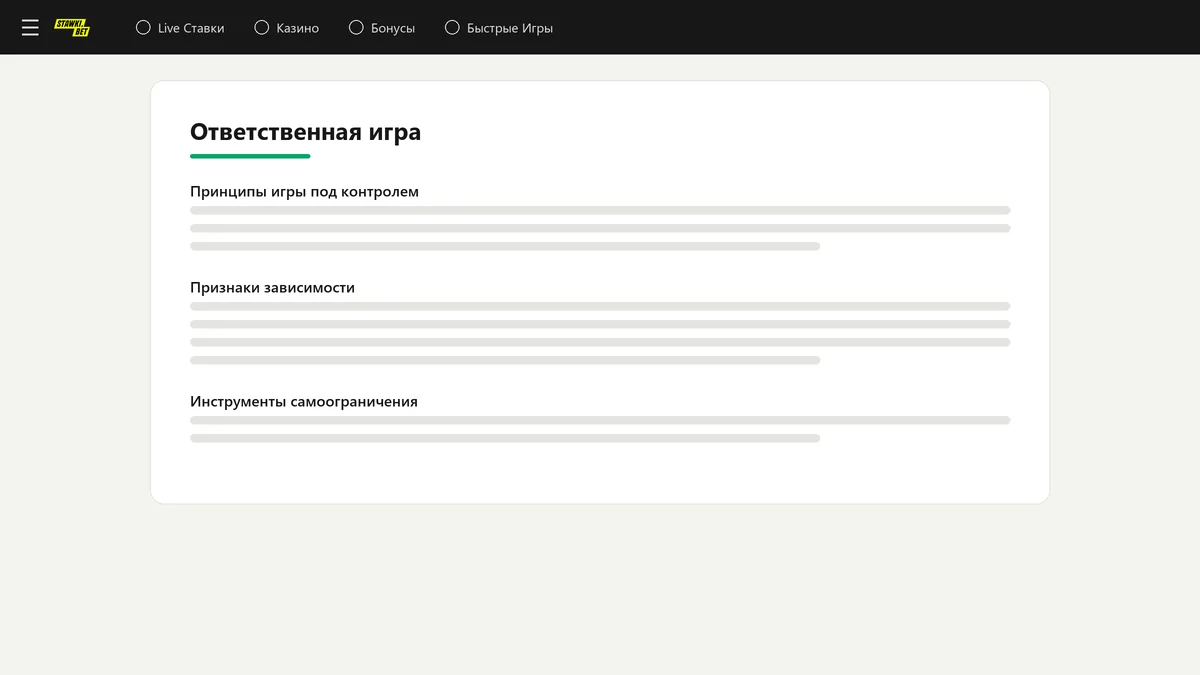The height and width of the screenshot is (675, 1200).
Task: Click the circle icon beside Быстрые Игры
Action: [452, 28]
